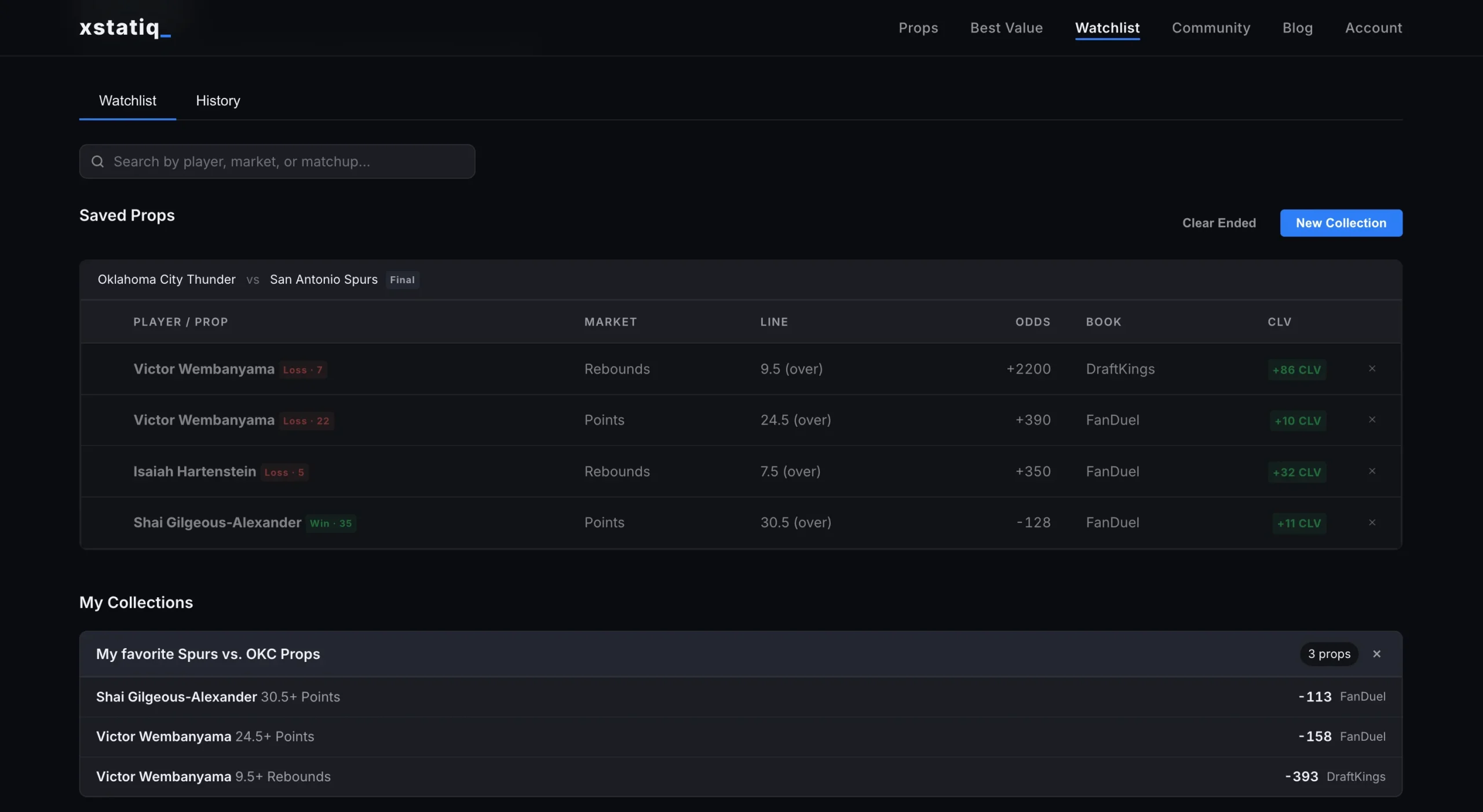The image size is (1483, 812).
Task: Click Shai Gilgeous-Alexander in Saved Props table
Action: pyautogui.click(x=217, y=522)
